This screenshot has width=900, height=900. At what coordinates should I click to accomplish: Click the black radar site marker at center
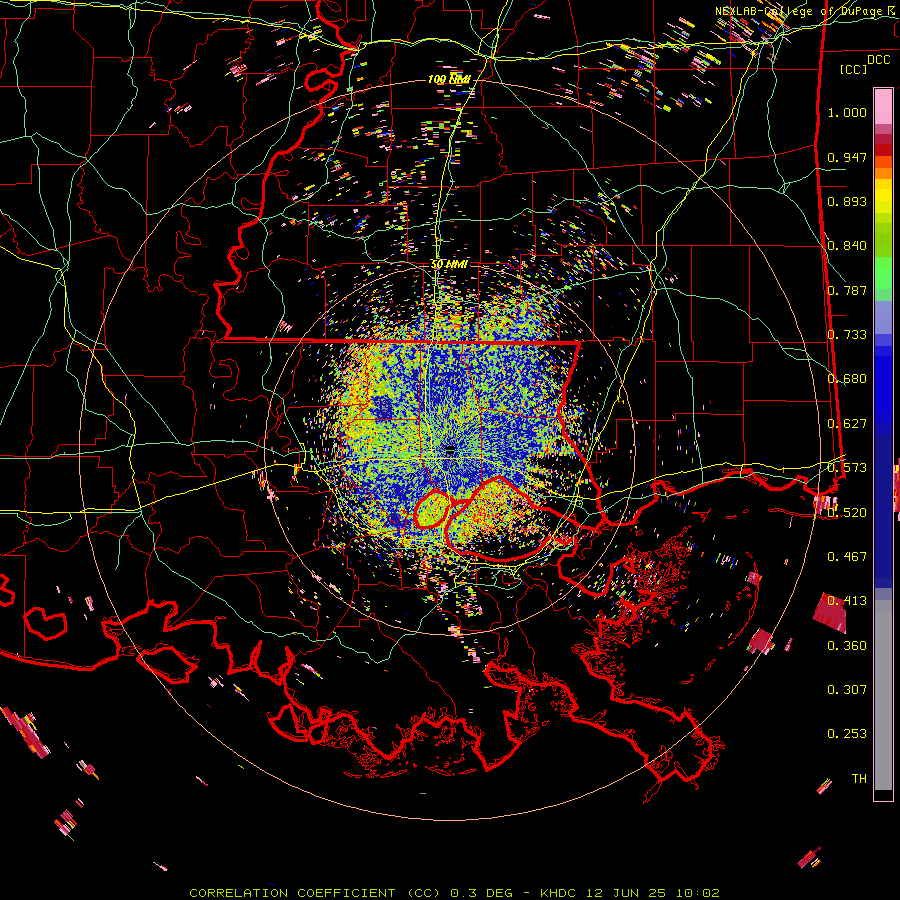click(450, 449)
